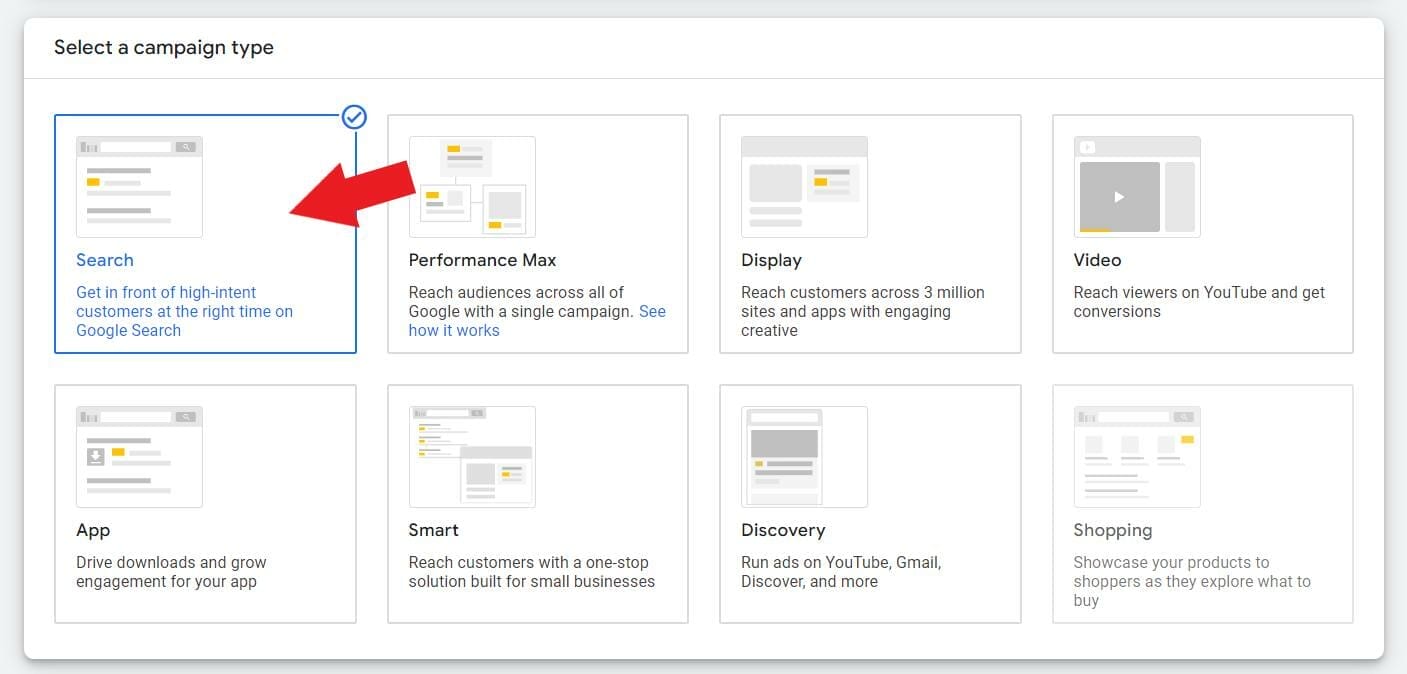Choose the Performance Max title text
The image size is (1407, 674).
pyautogui.click(x=482, y=260)
